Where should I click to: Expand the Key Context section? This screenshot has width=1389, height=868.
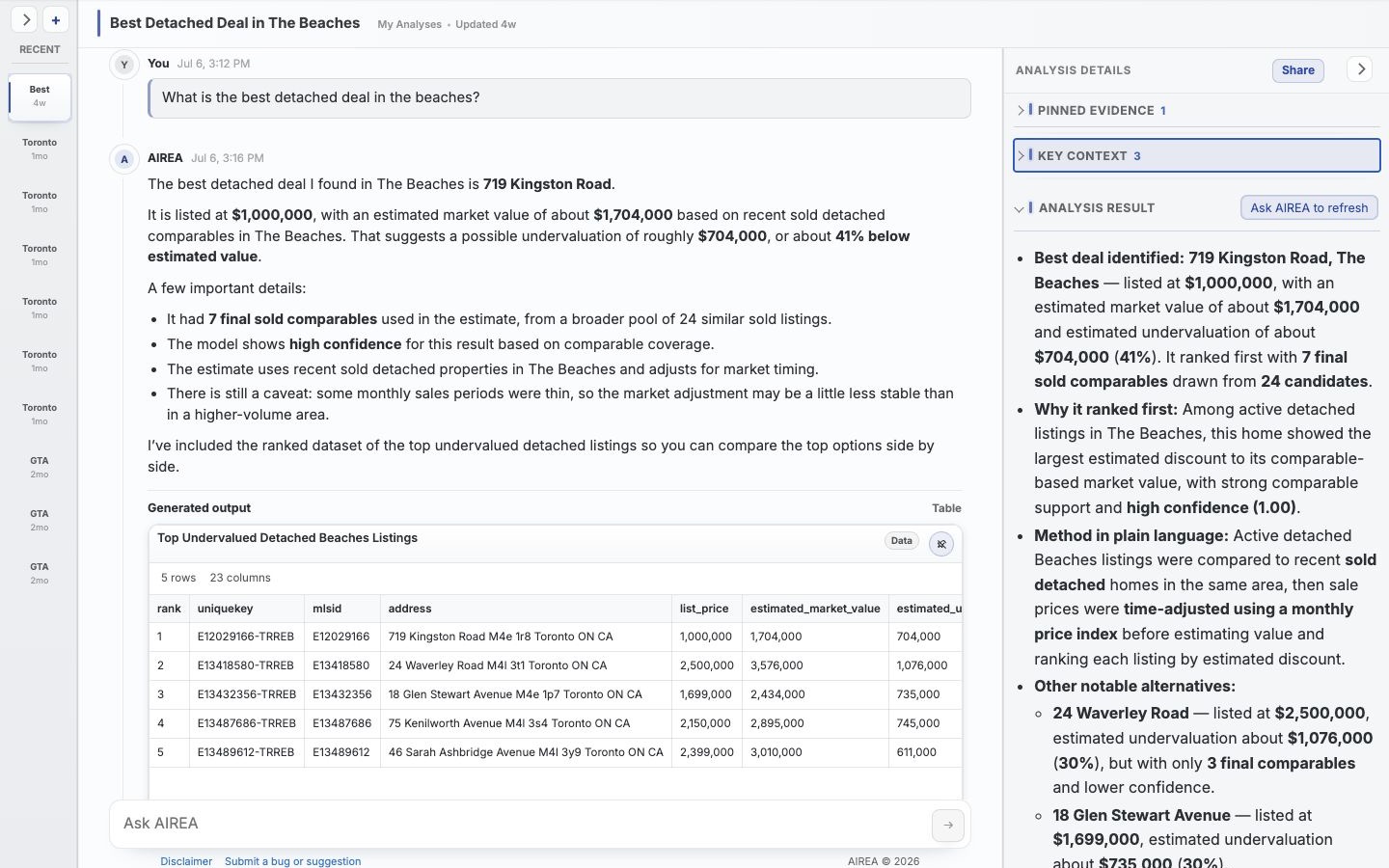[x=1197, y=155]
